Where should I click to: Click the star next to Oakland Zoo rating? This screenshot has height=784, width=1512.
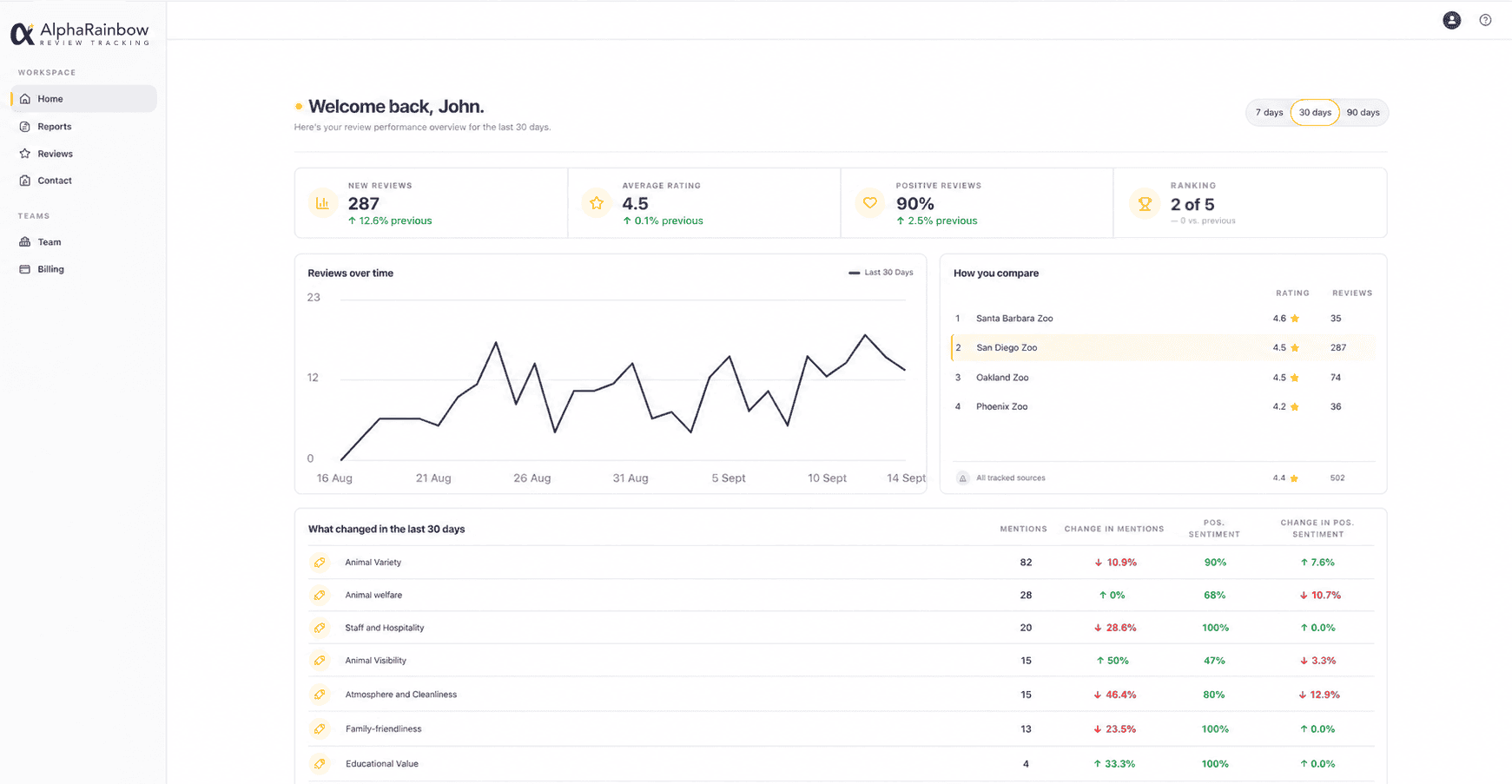click(x=1295, y=378)
